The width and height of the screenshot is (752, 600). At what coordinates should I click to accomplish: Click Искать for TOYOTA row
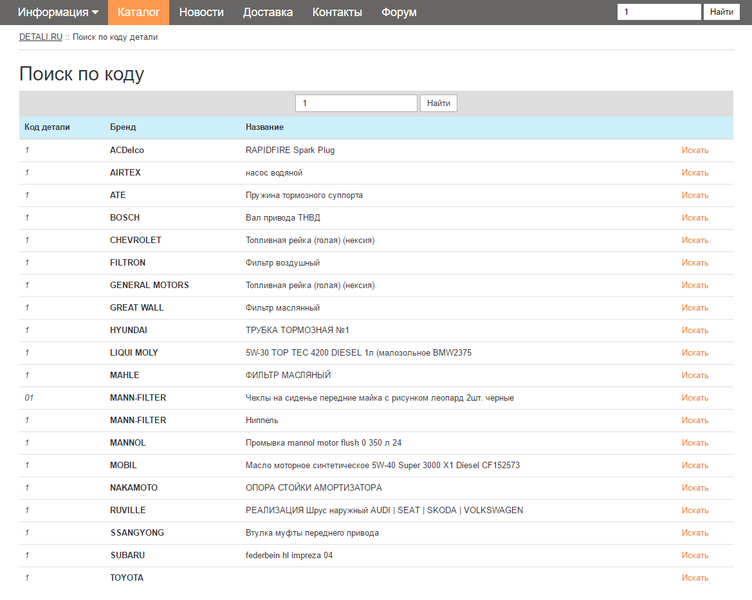pyautogui.click(x=695, y=578)
